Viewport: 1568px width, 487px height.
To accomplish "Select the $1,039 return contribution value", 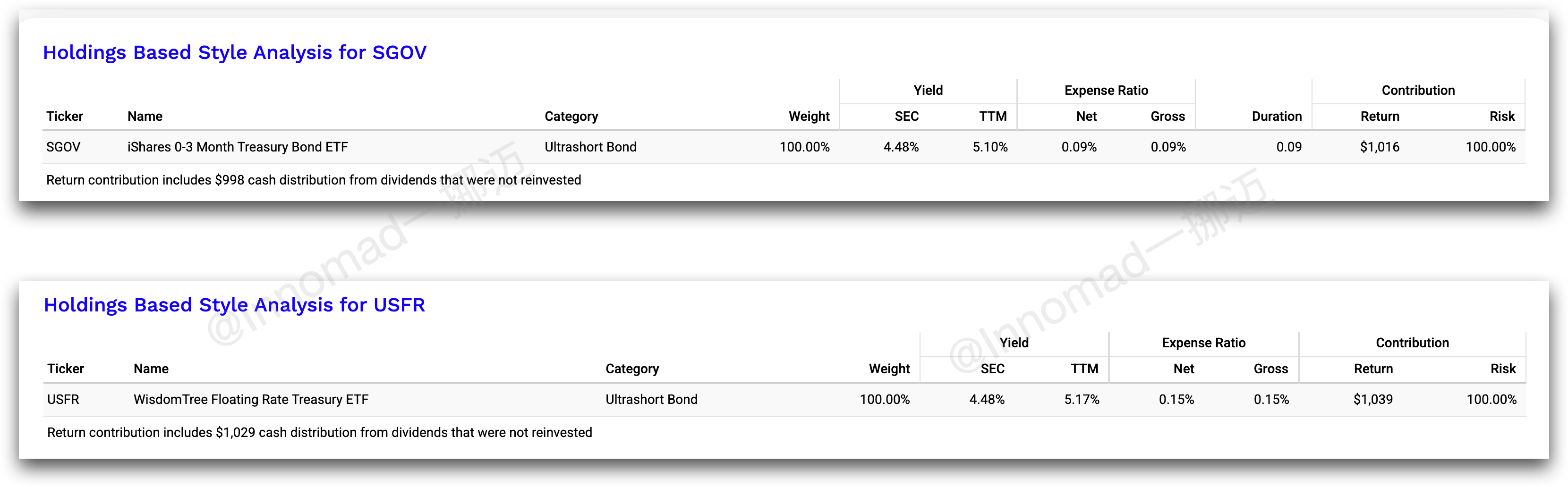I will point(1372,399).
